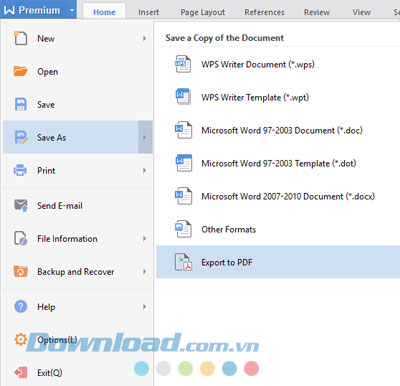The height and width of the screenshot is (386, 400).
Task: Expand the Print submenu arrow
Action: [144, 170]
